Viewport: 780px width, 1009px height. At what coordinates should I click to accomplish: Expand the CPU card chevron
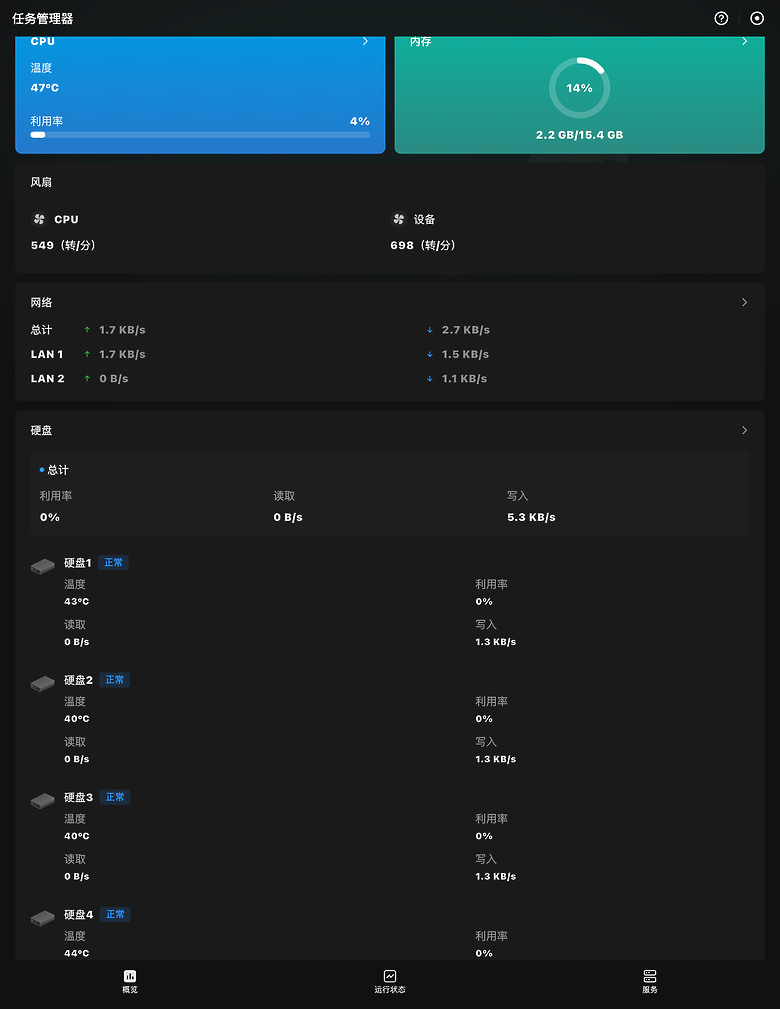point(365,41)
